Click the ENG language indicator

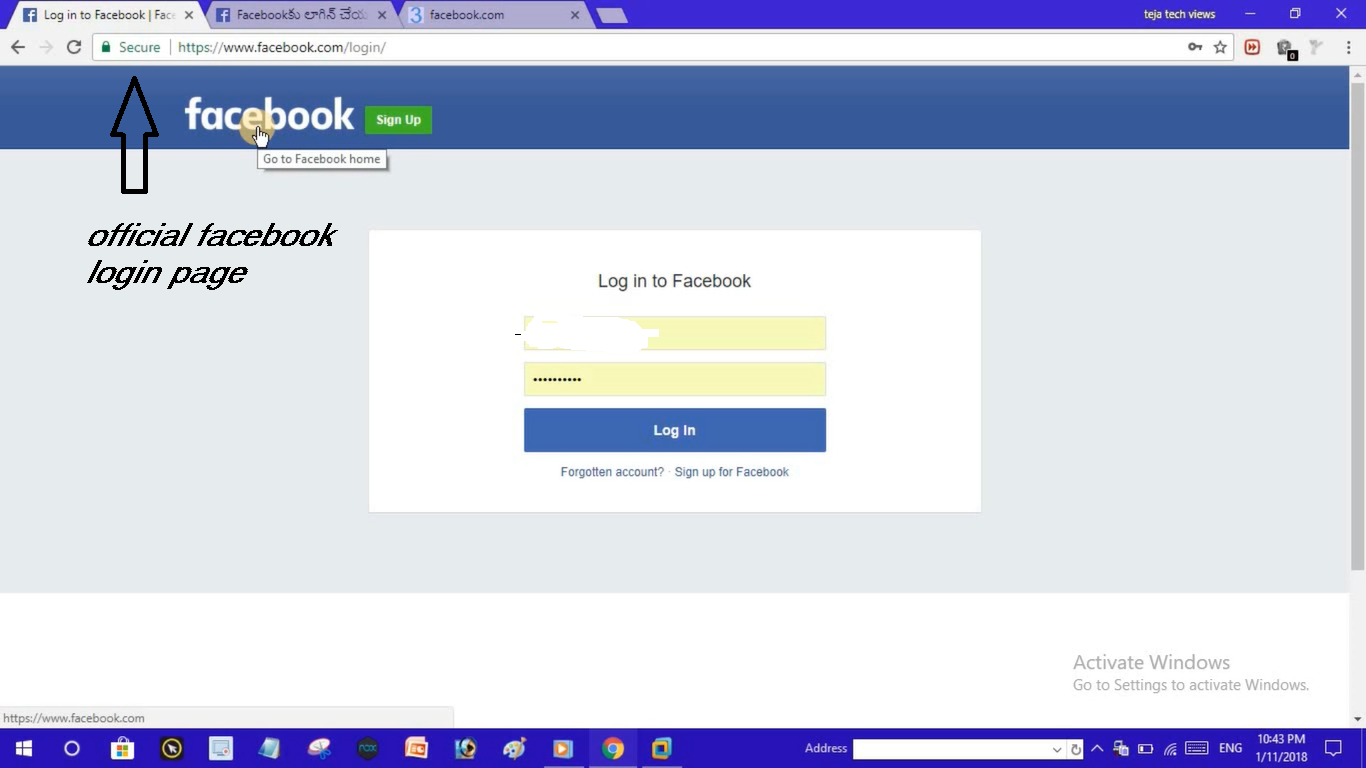[x=1231, y=749]
